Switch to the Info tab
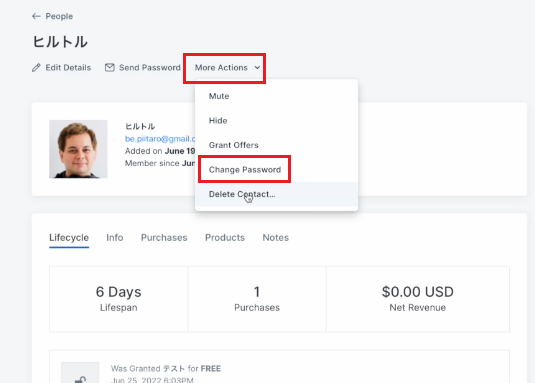This screenshot has width=535, height=383. 115,238
